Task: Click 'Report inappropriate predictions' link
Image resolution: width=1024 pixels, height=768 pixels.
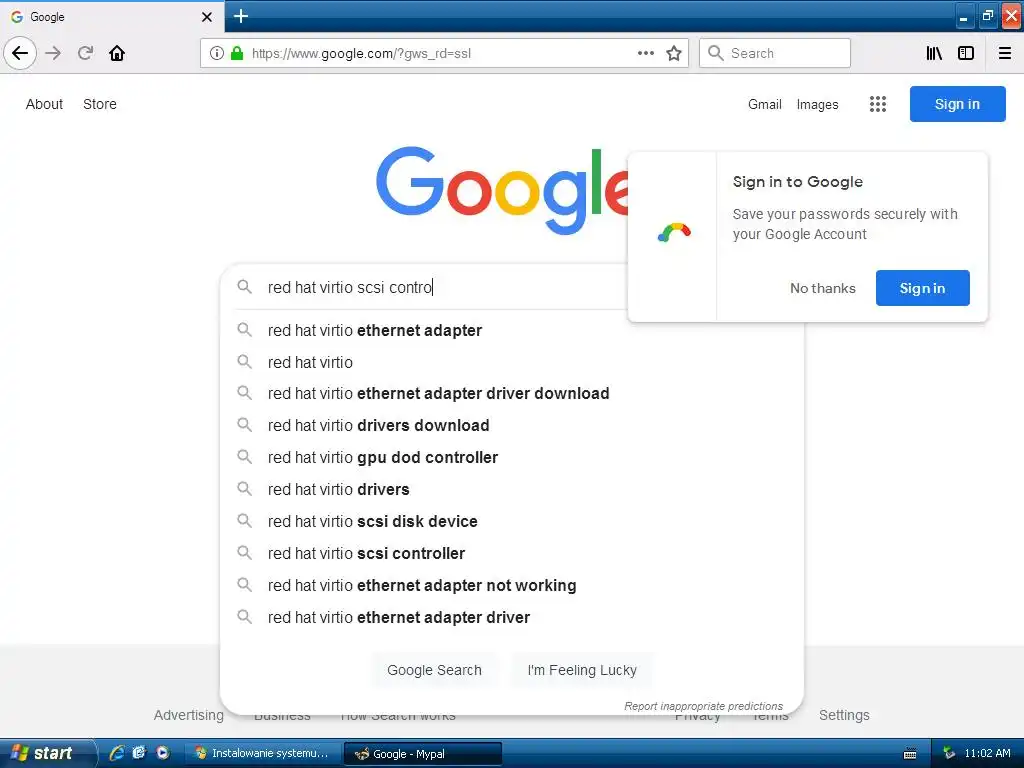Action: pyautogui.click(x=703, y=706)
